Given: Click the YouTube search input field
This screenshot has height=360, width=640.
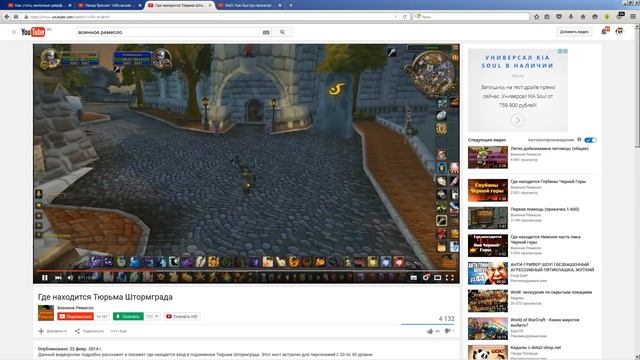Looking at the screenshot, I should point(167,32).
